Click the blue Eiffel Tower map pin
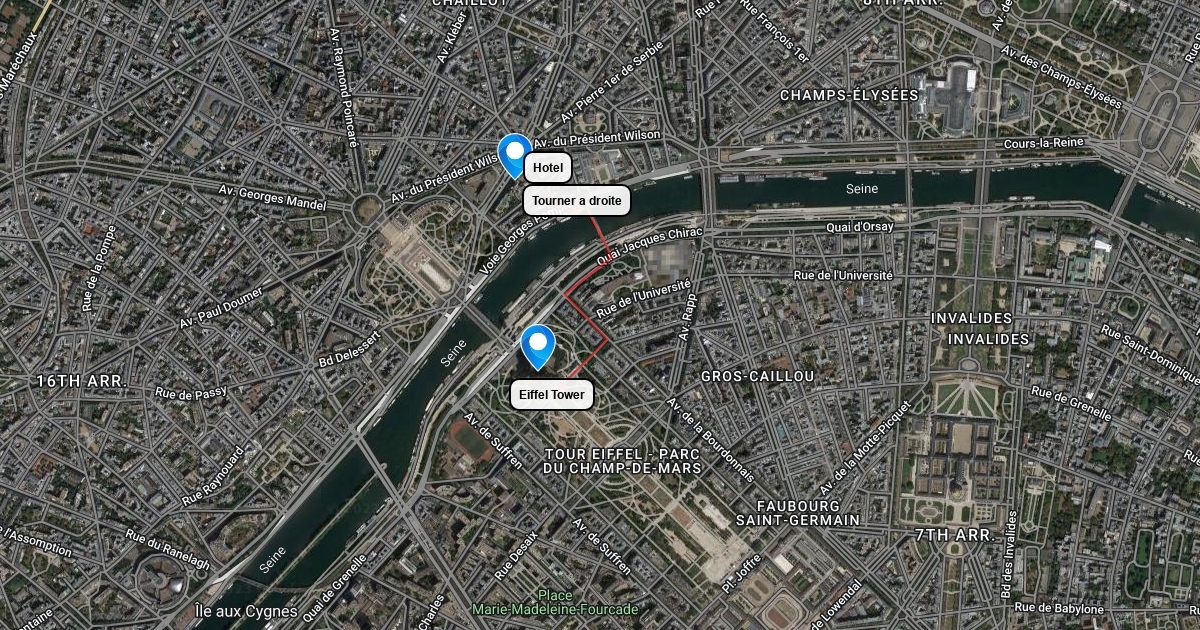This screenshot has height=630, width=1200. click(539, 347)
